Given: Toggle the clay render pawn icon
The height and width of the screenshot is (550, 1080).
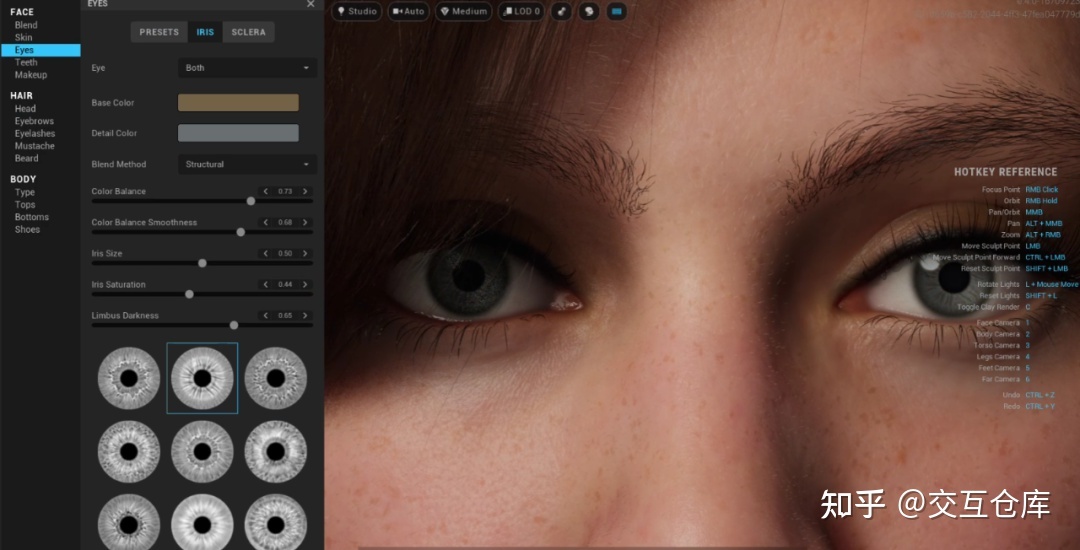Looking at the screenshot, I should pos(561,12).
